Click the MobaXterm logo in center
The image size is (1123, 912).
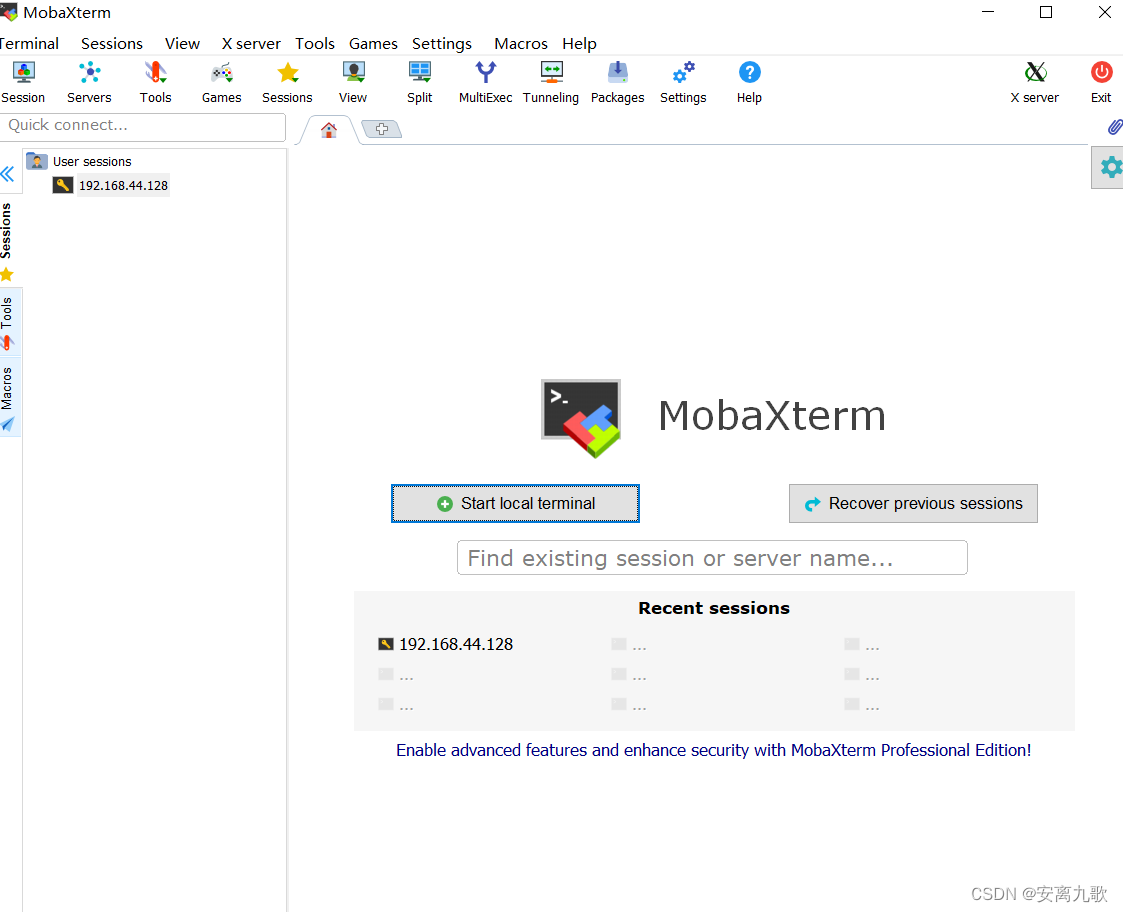coord(581,418)
